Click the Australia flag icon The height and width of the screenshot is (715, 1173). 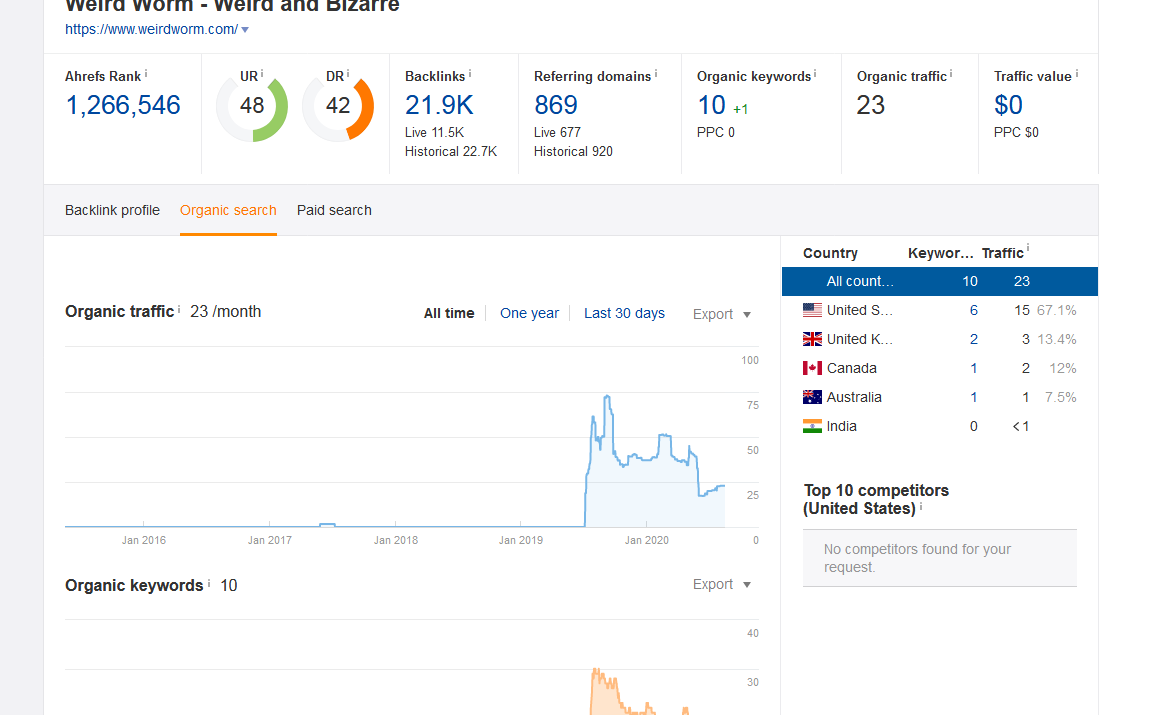pyautogui.click(x=812, y=397)
